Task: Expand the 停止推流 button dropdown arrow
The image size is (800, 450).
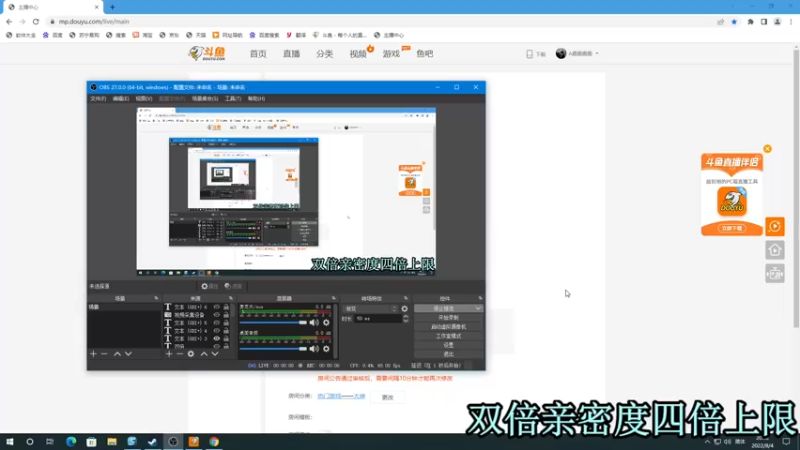Action: pos(478,308)
